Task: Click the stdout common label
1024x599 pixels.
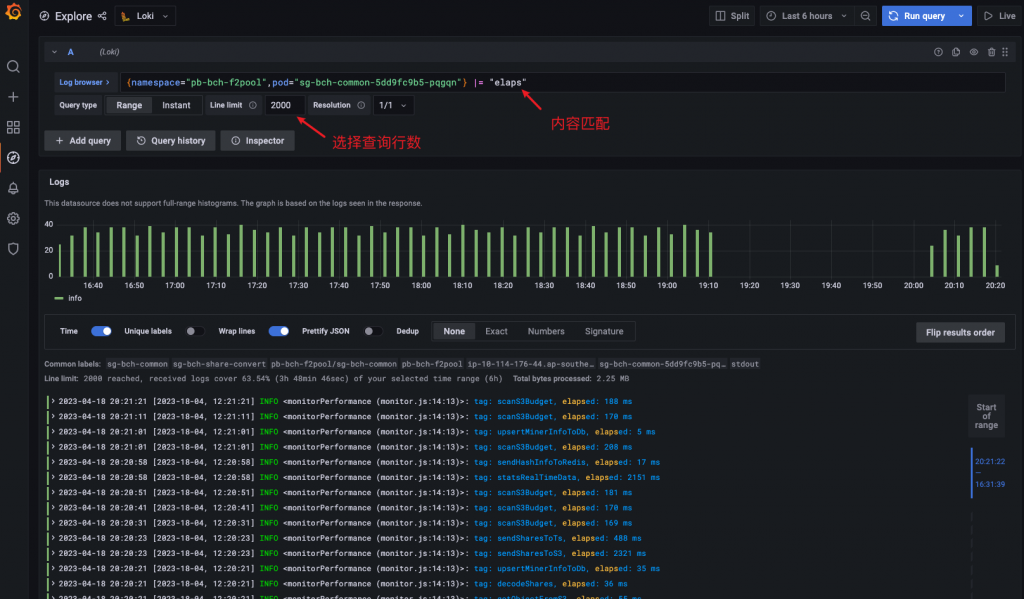Action: point(745,364)
